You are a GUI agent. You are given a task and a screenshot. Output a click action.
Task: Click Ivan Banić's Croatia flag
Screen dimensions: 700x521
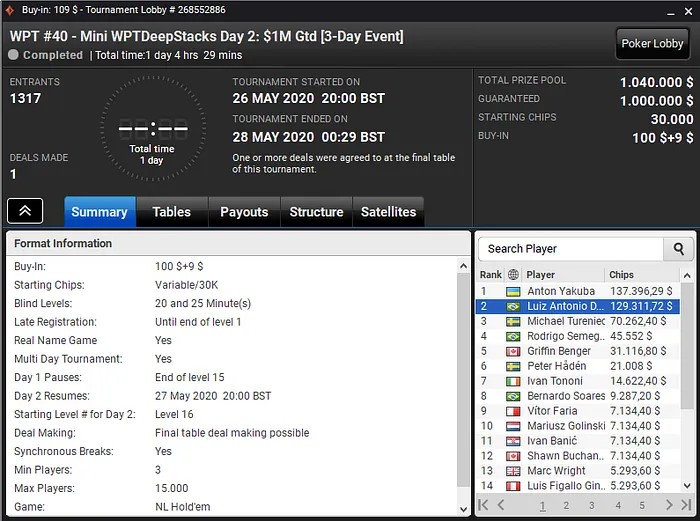513,442
